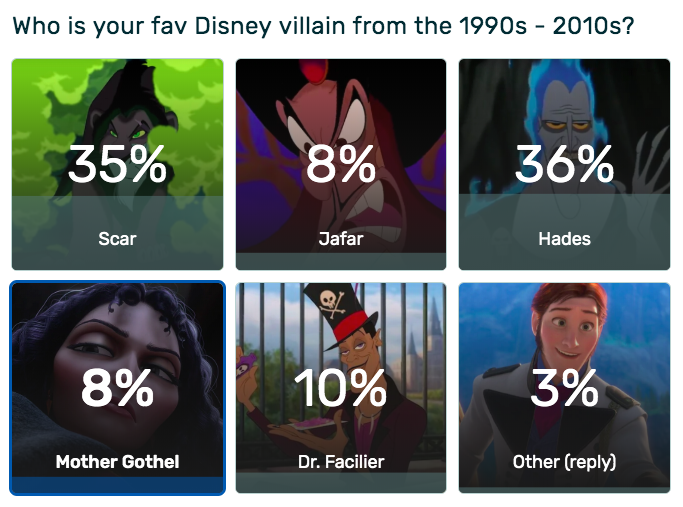Click the 10% result on Dr. Facilier

pyautogui.click(x=341, y=388)
